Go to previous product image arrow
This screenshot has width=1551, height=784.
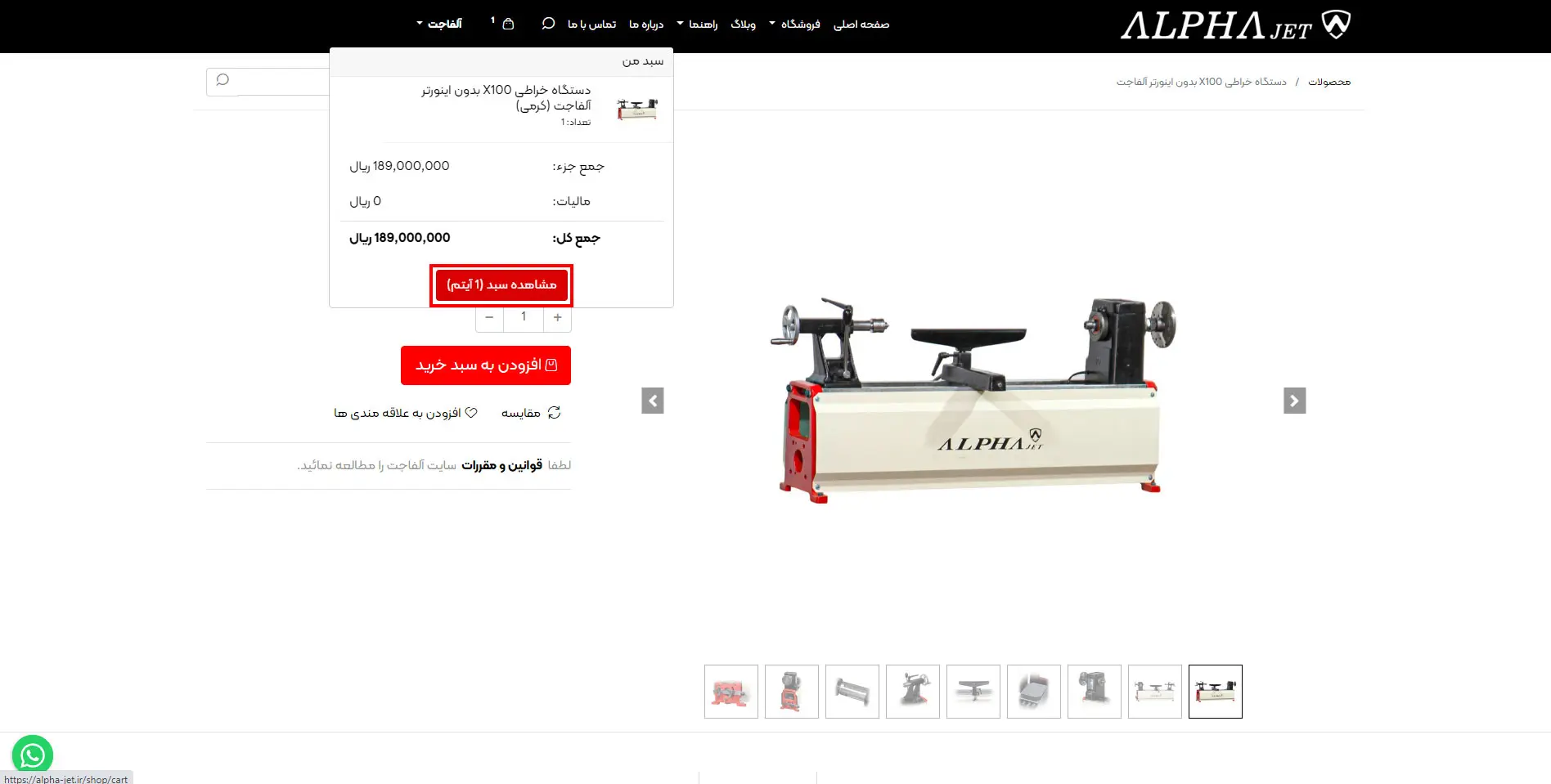point(653,401)
